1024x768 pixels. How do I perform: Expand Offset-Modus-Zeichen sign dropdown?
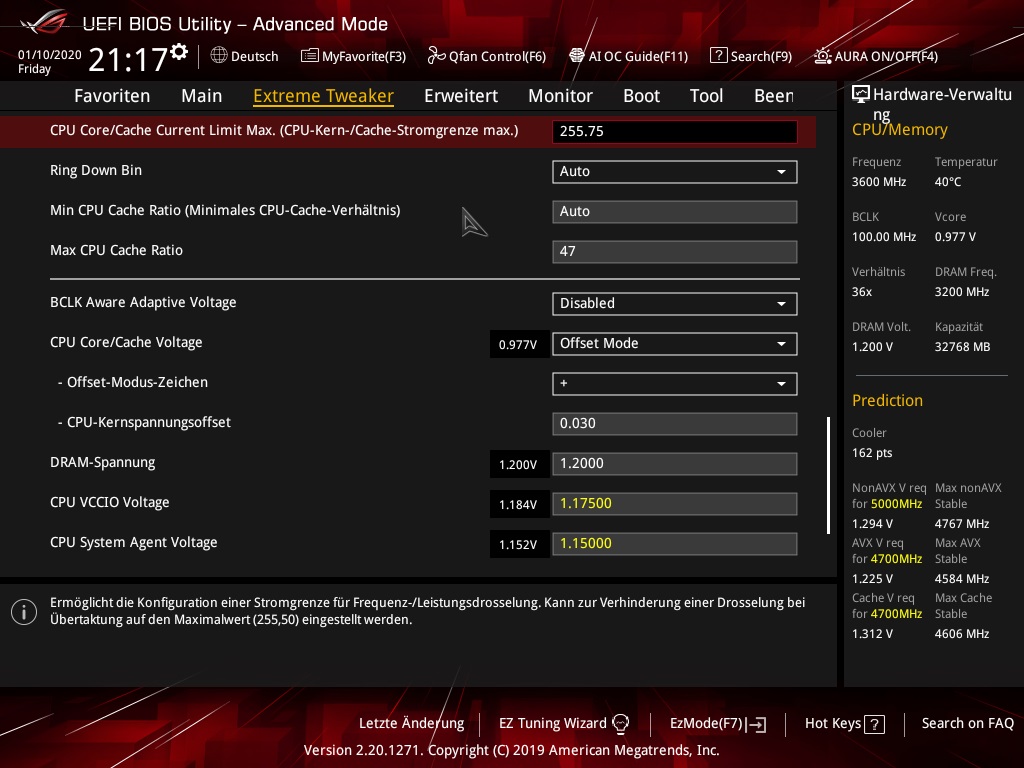[x=675, y=384]
